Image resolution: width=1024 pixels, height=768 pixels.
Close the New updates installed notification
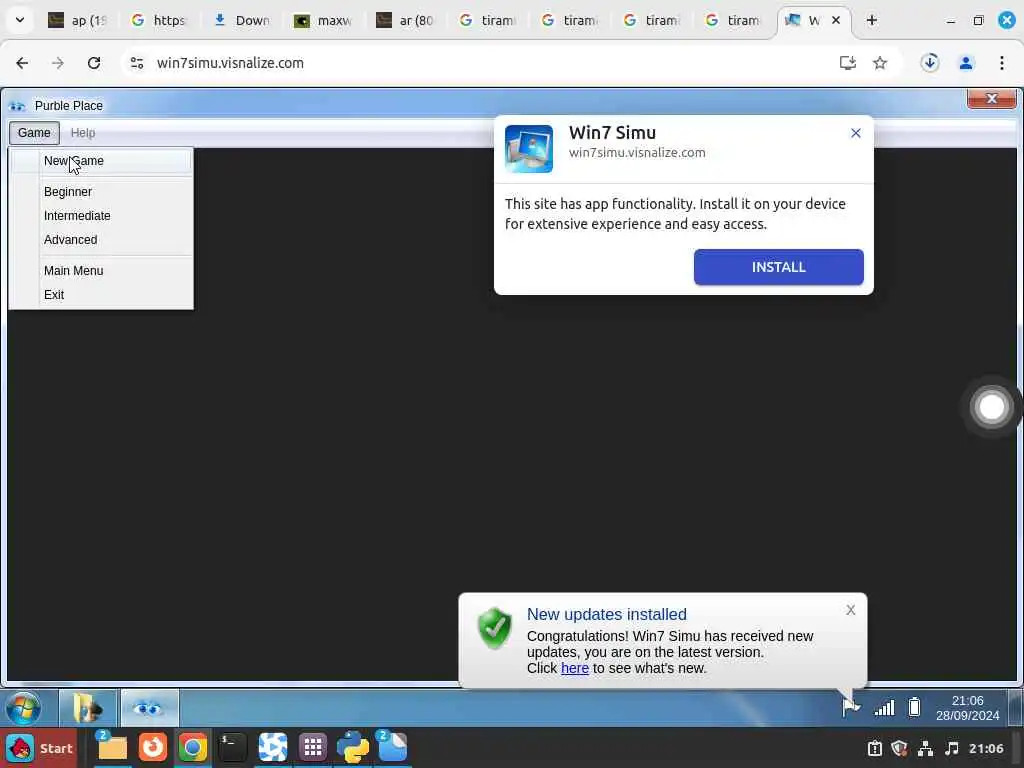coord(850,610)
